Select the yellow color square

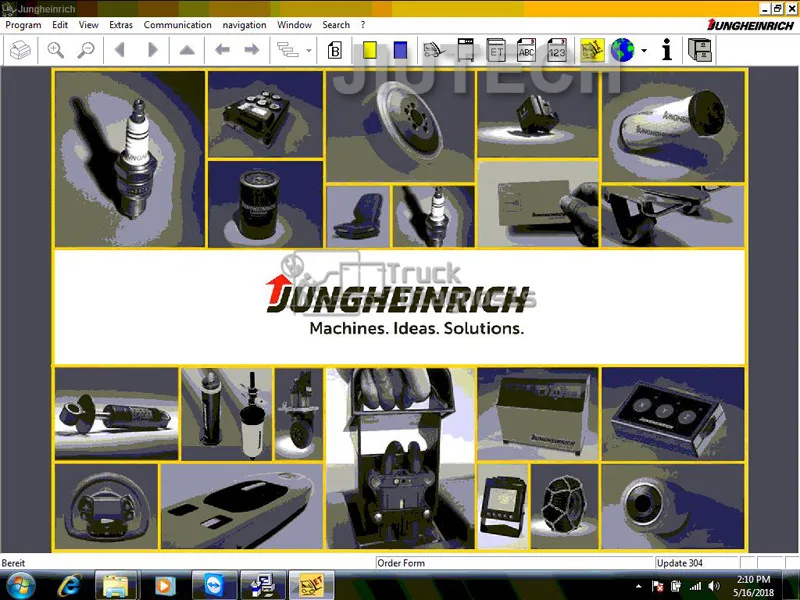[369, 50]
